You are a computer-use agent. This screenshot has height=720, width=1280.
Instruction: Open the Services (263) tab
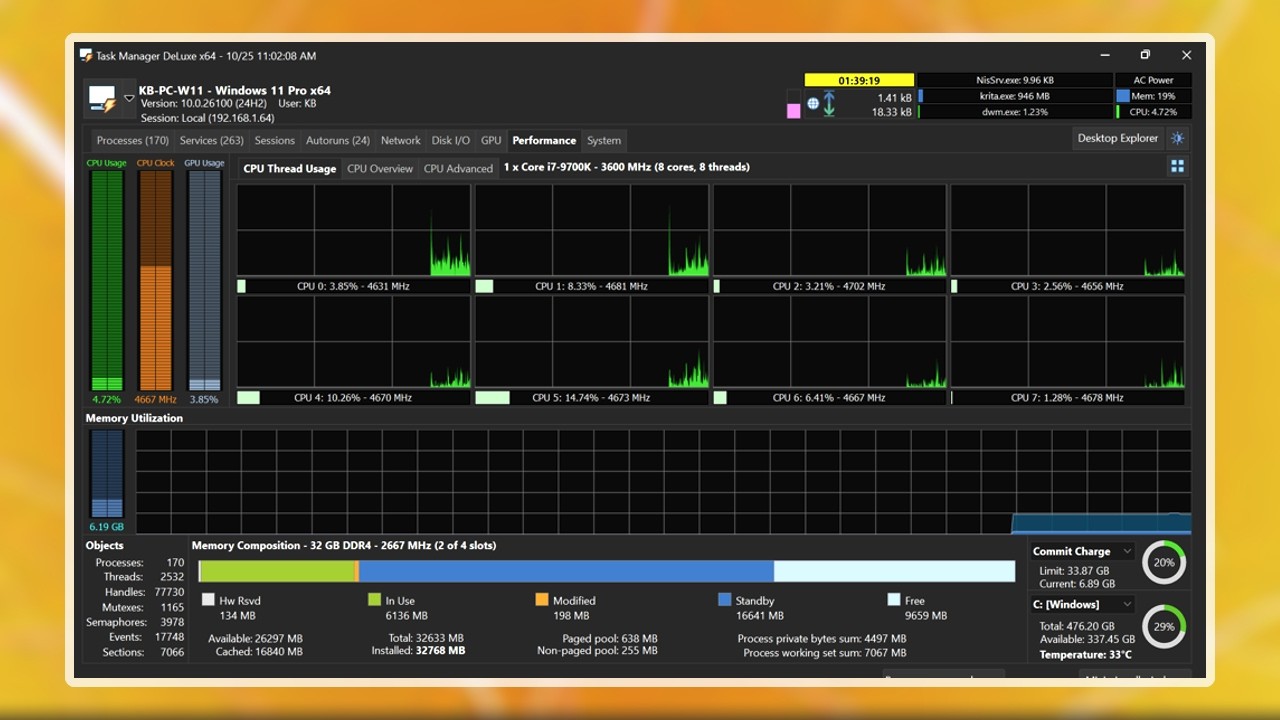coord(212,141)
